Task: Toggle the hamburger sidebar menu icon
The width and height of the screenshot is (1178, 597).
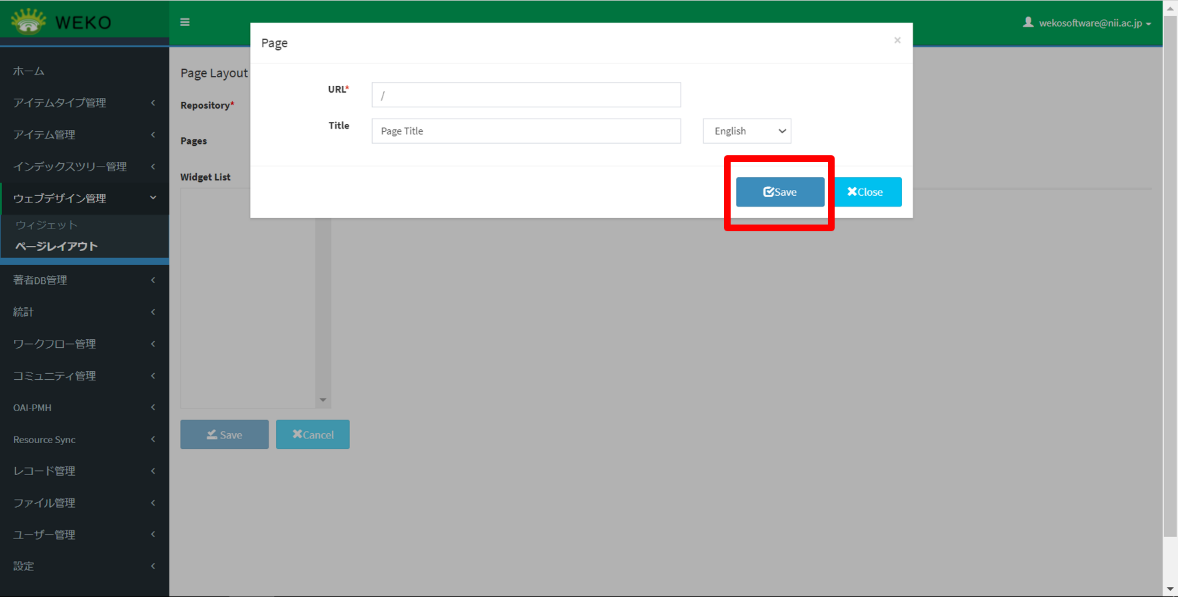Action: coord(185,22)
